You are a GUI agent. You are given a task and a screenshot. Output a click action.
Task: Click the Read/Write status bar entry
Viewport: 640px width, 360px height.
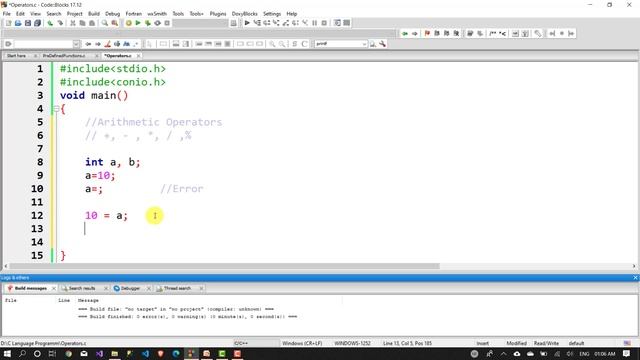click(x=546, y=343)
